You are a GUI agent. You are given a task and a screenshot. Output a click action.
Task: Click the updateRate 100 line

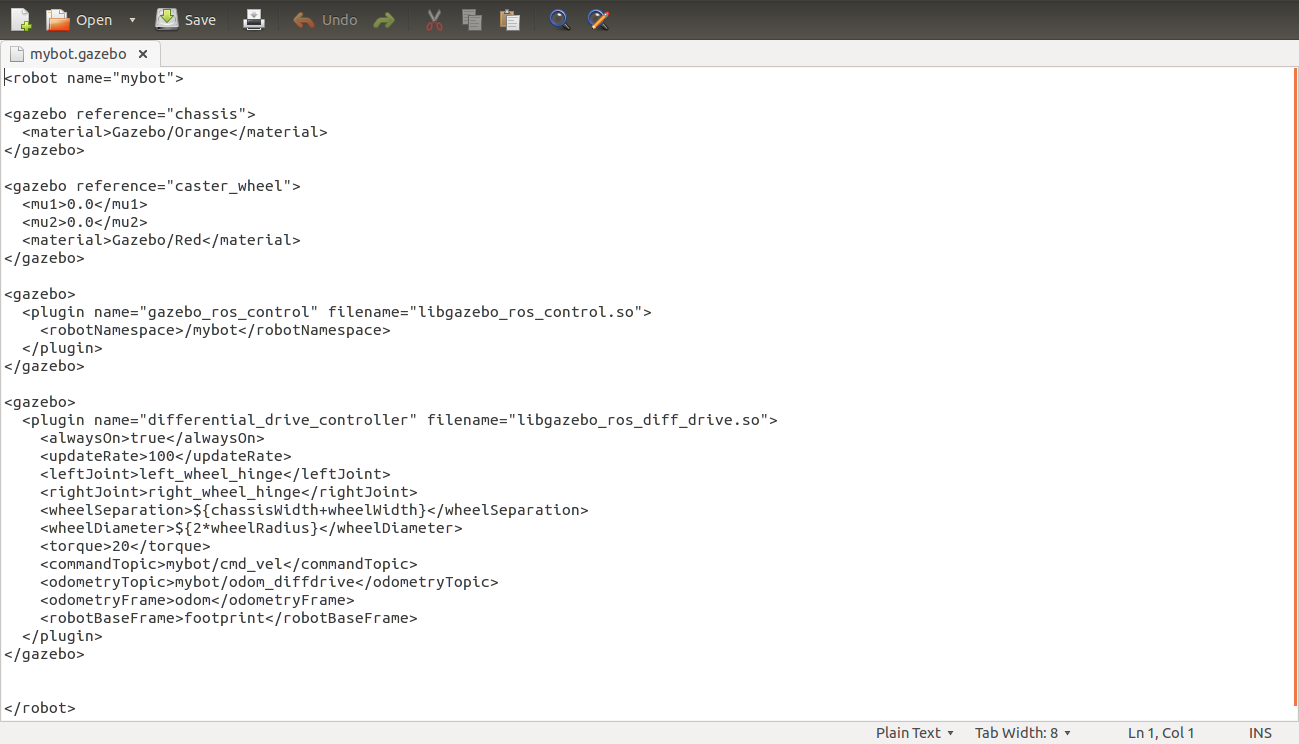[166, 456]
